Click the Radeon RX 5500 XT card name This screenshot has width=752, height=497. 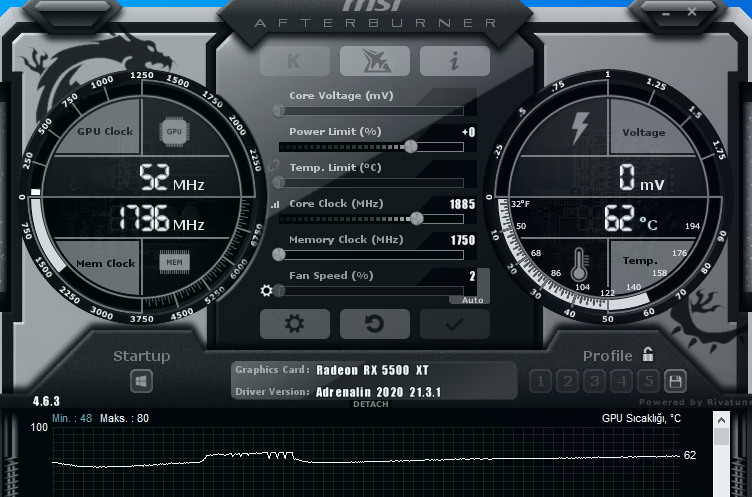tap(372, 370)
